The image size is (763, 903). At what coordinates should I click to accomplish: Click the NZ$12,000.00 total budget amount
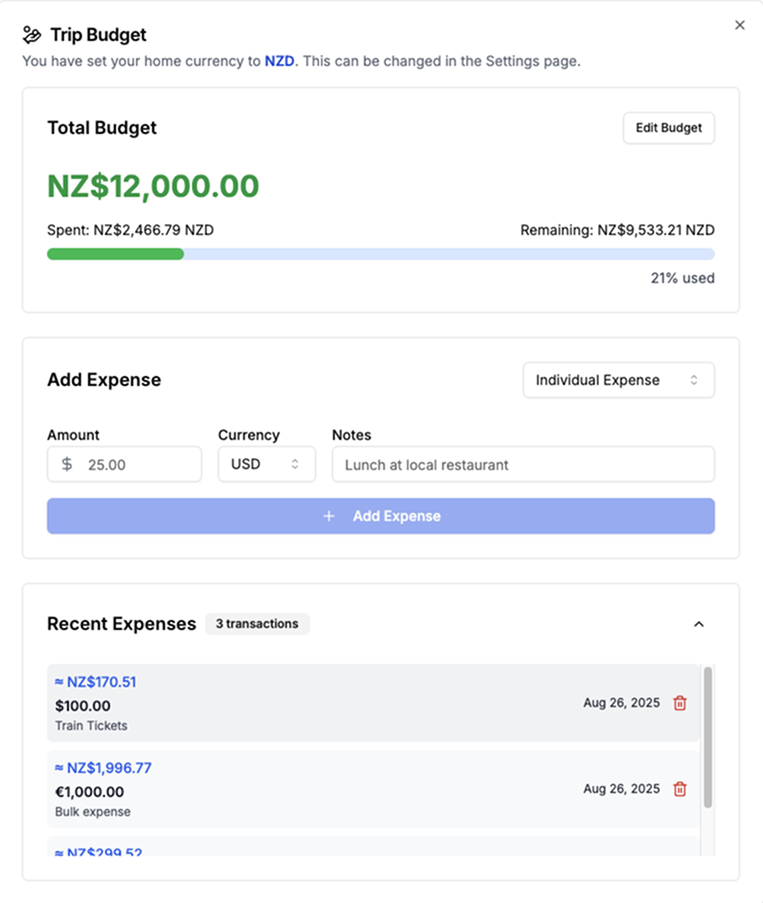pyautogui.click(x=153, y=186)
